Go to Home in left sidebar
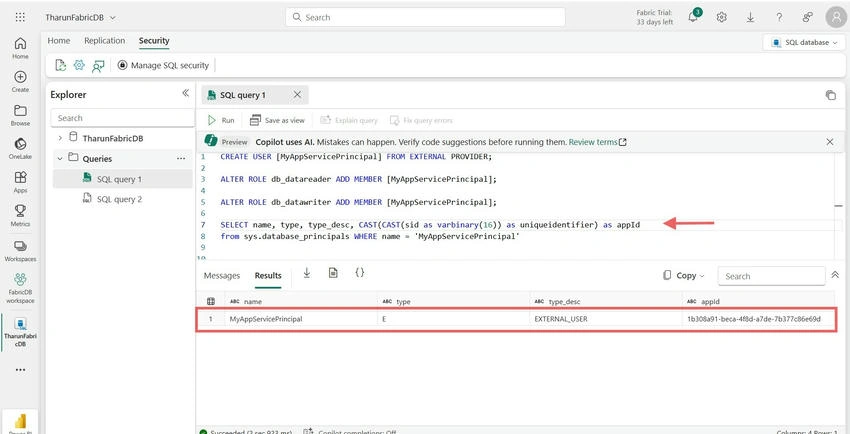This screenshot has height=434, width=850. (20, 48)
